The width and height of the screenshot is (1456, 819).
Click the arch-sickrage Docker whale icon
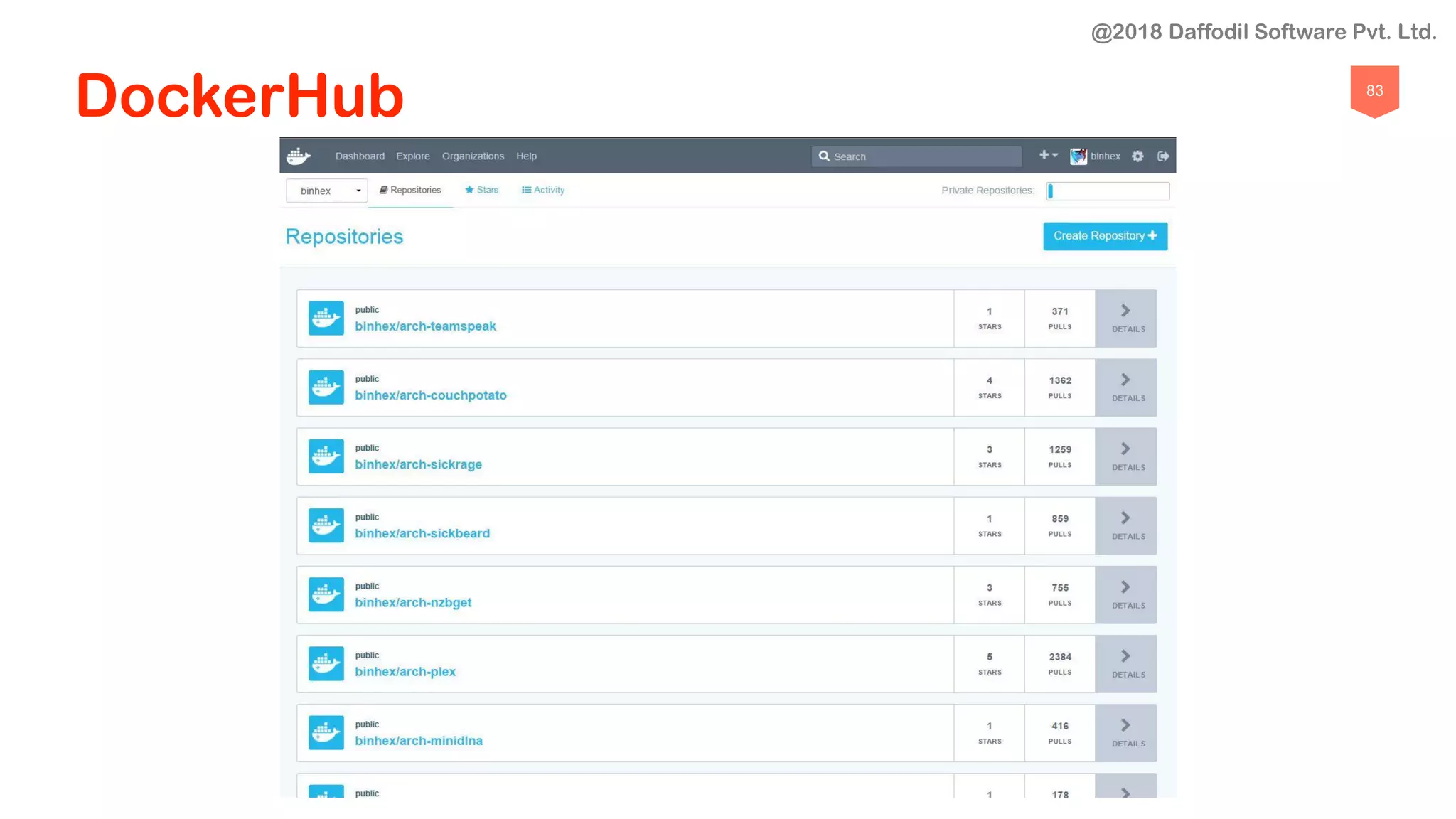326,456
